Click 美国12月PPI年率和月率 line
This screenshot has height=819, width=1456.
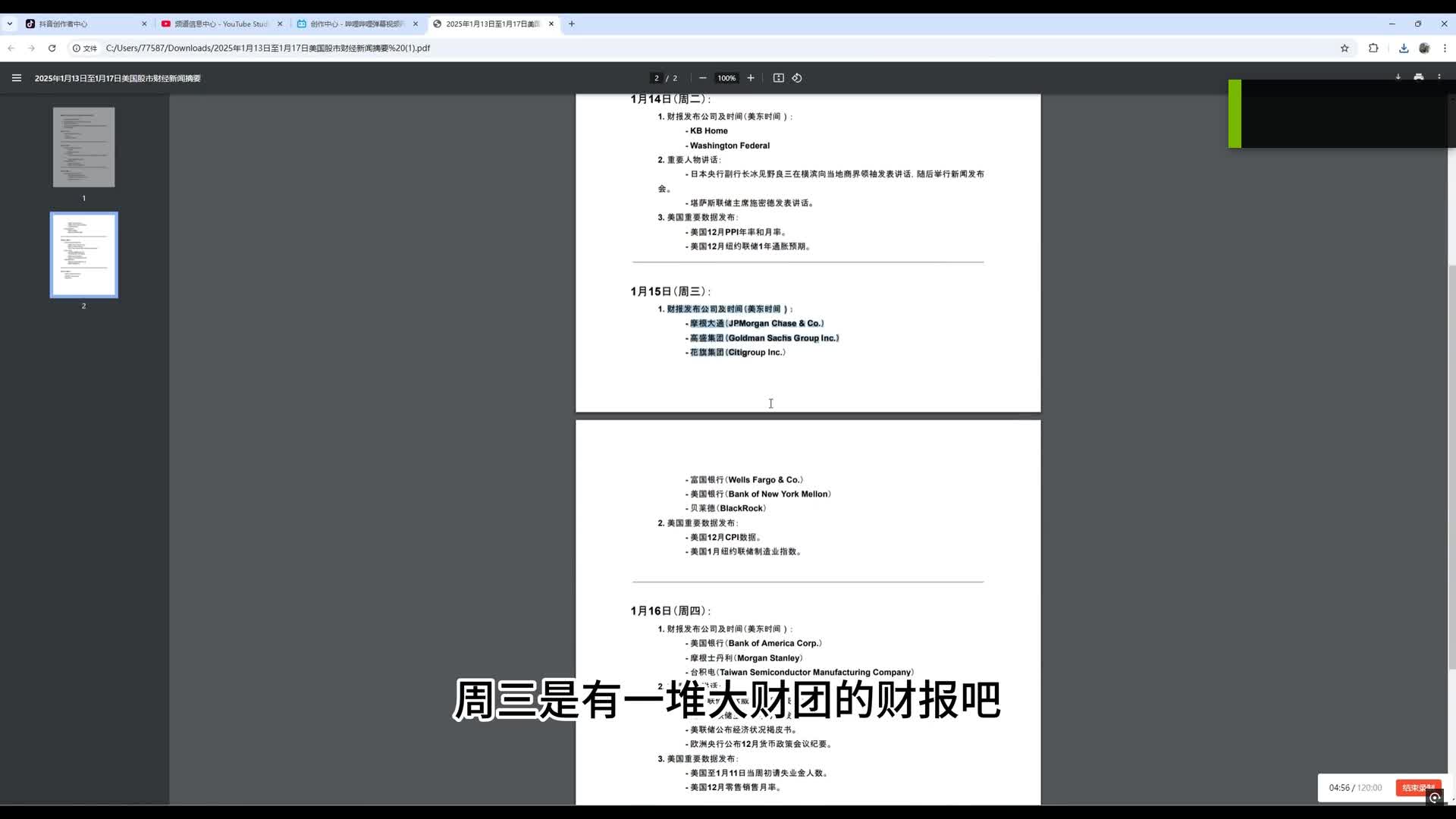[736, 233]
